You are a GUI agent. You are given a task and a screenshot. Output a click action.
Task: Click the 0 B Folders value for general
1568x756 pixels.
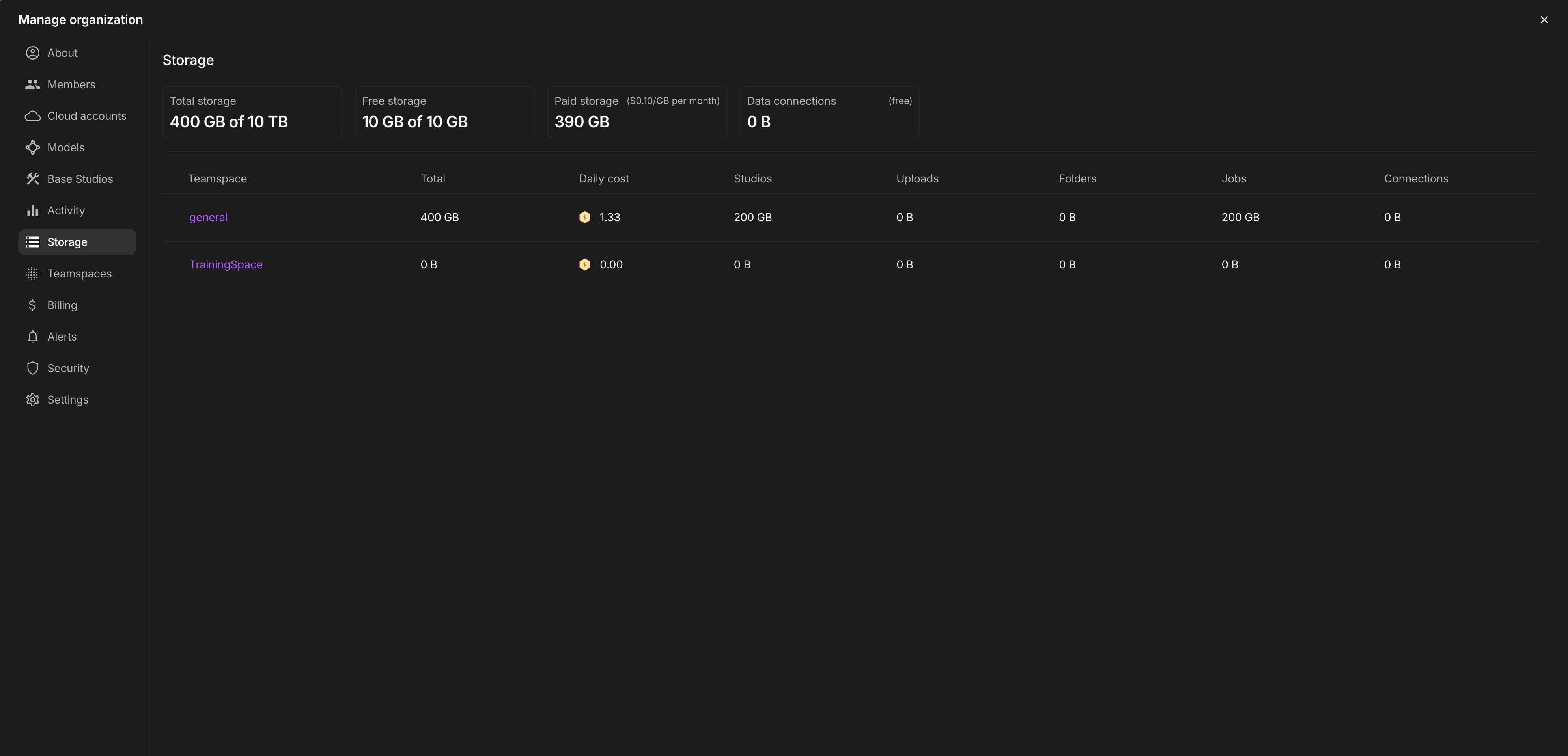(1067, 217)
